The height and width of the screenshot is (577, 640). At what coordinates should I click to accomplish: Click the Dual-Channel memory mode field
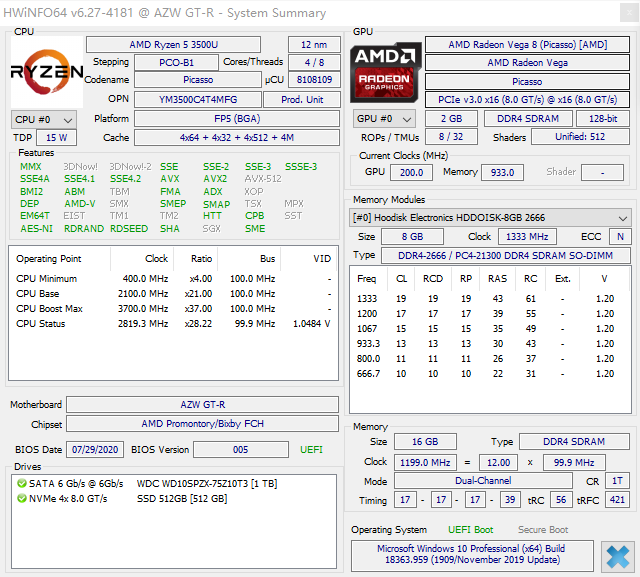click(483, 481)
